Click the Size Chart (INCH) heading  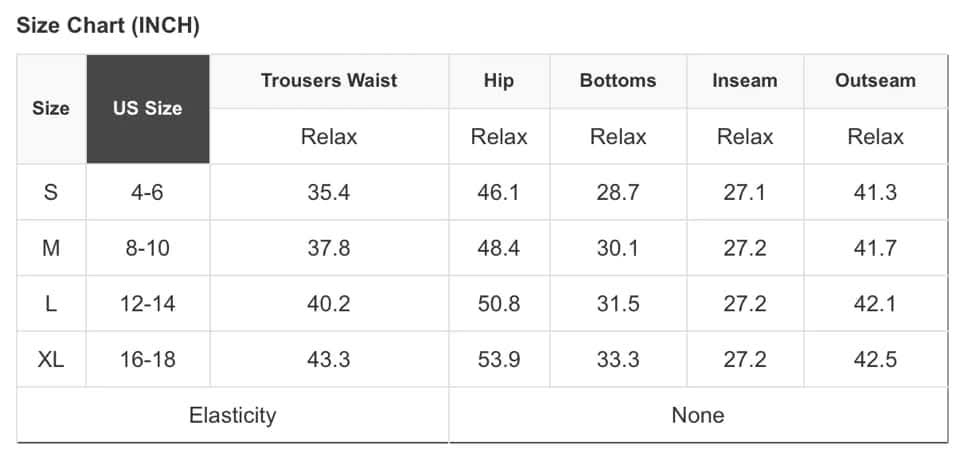108,26
